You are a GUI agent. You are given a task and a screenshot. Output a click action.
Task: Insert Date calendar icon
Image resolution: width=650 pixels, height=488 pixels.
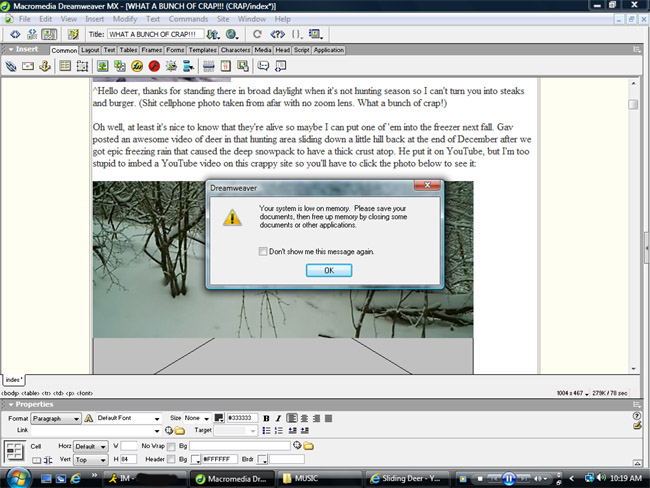(x=226, y=66)
